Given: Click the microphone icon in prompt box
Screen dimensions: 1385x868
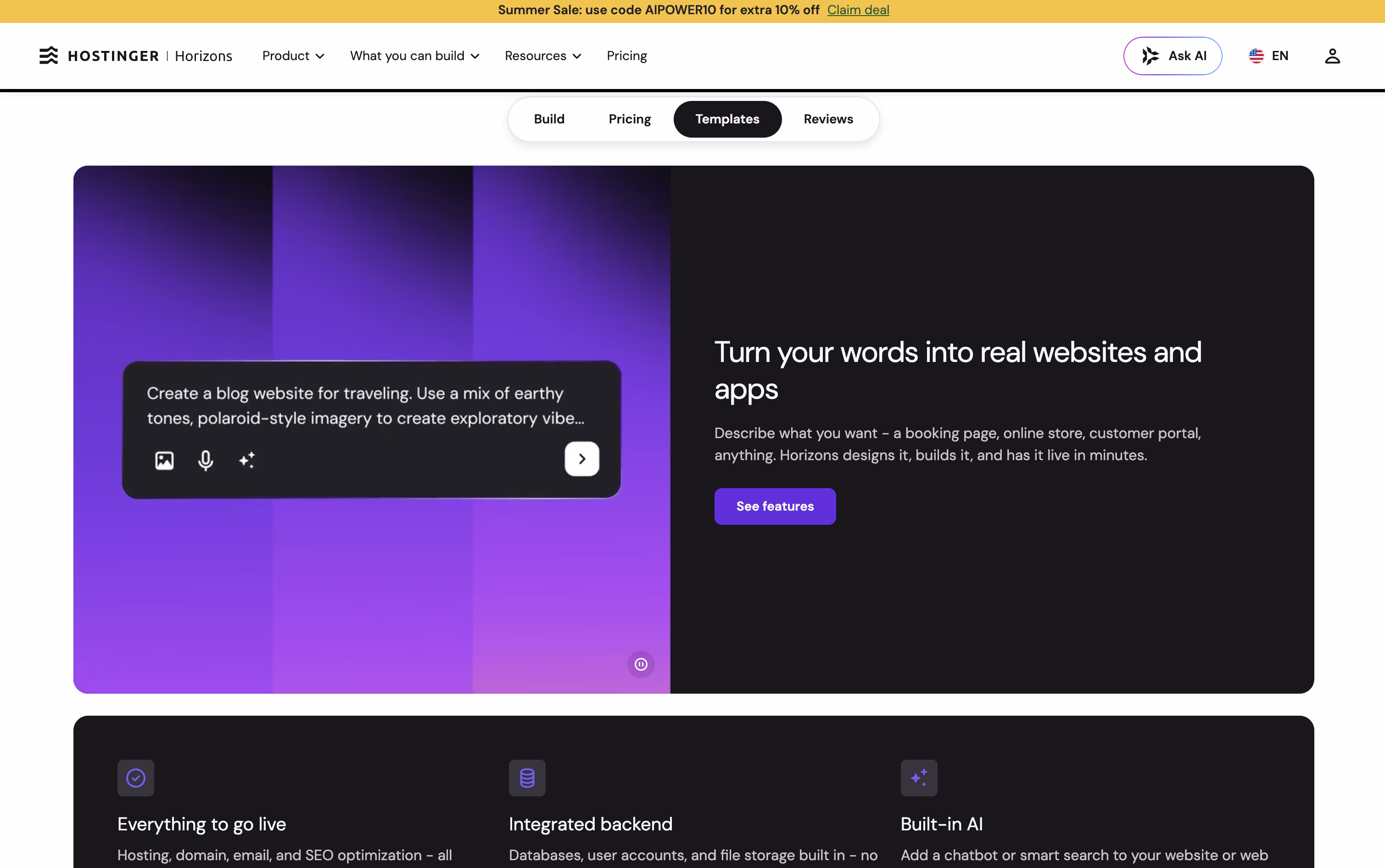Looking at the screenshot, I should pos(206,460).
